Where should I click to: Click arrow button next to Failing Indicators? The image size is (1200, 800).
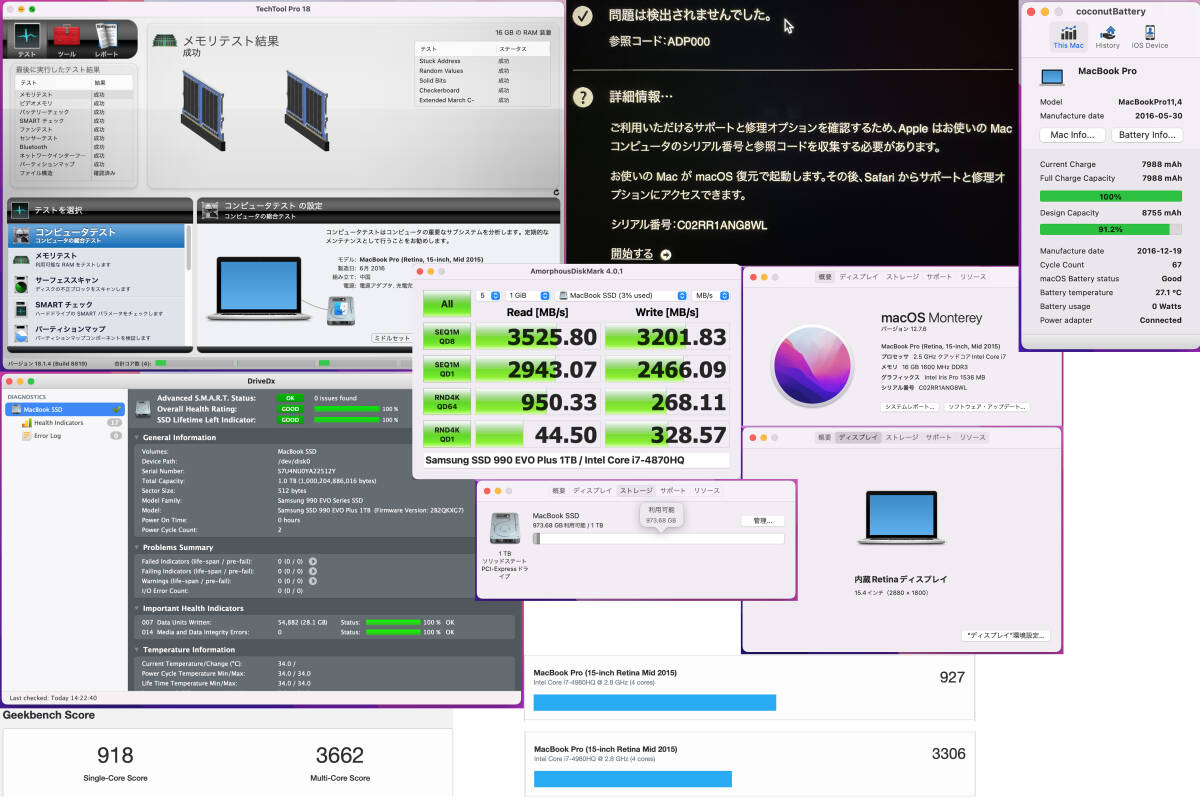coord(312,571)
